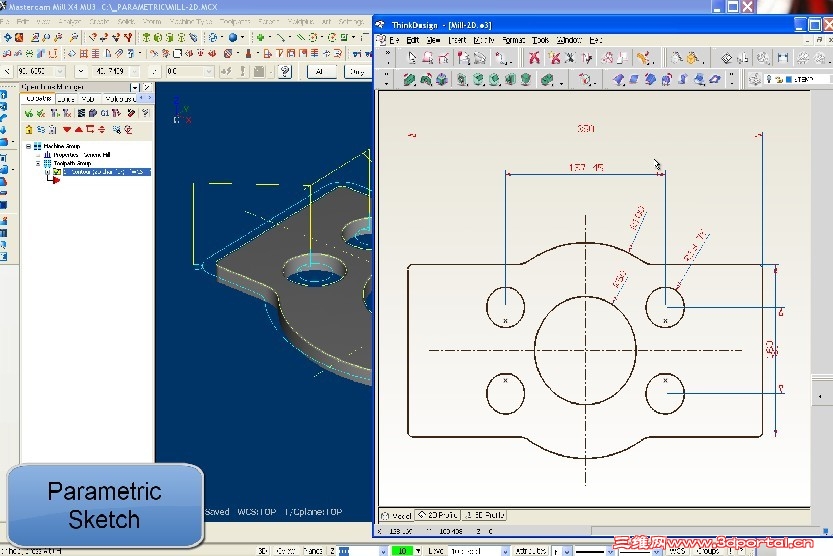833x556 pixels.
Task: Click the top view gview icon
Action: click(147, 38)
